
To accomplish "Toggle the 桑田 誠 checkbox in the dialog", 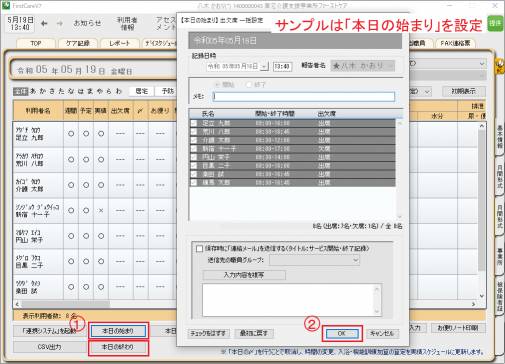I will click(x=194, y=174).
